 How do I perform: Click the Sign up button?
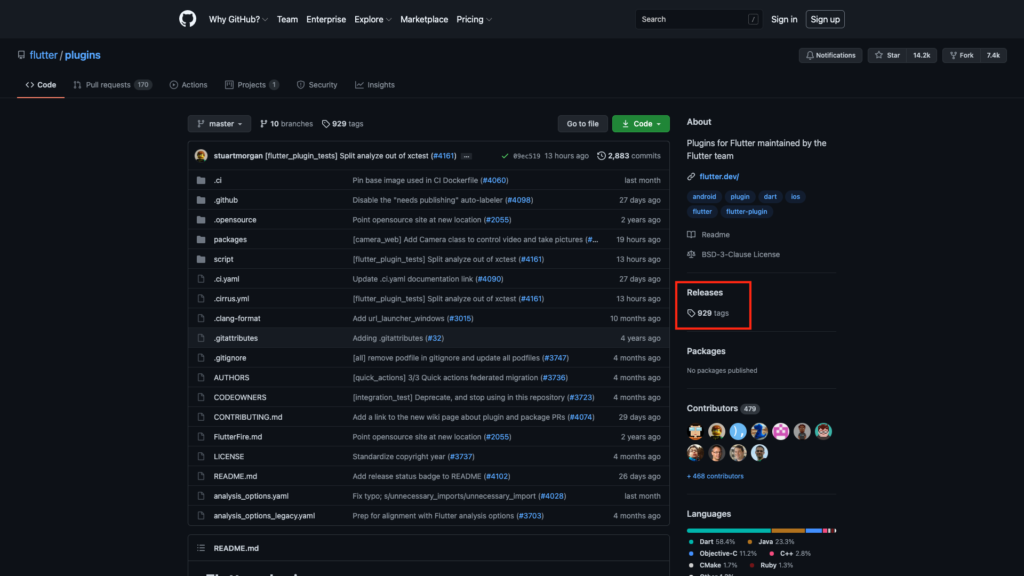point(825,20)
